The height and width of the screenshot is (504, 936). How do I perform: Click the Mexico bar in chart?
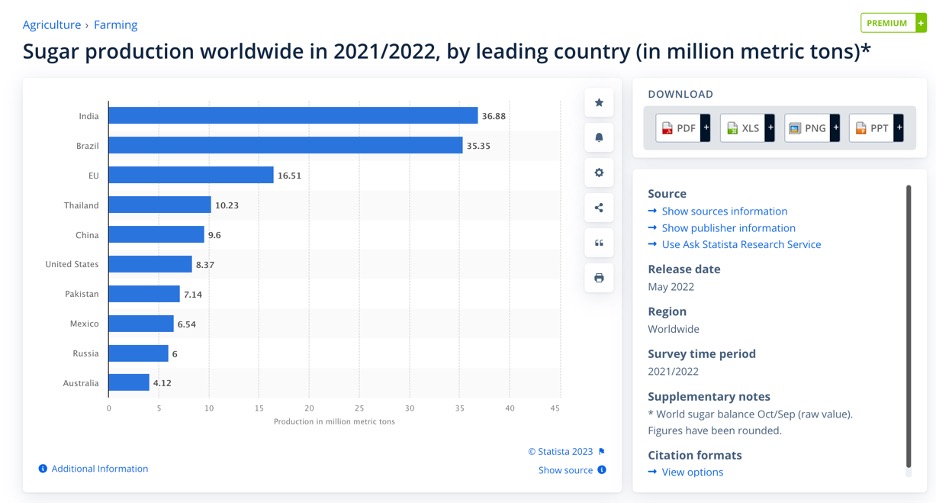141,324
